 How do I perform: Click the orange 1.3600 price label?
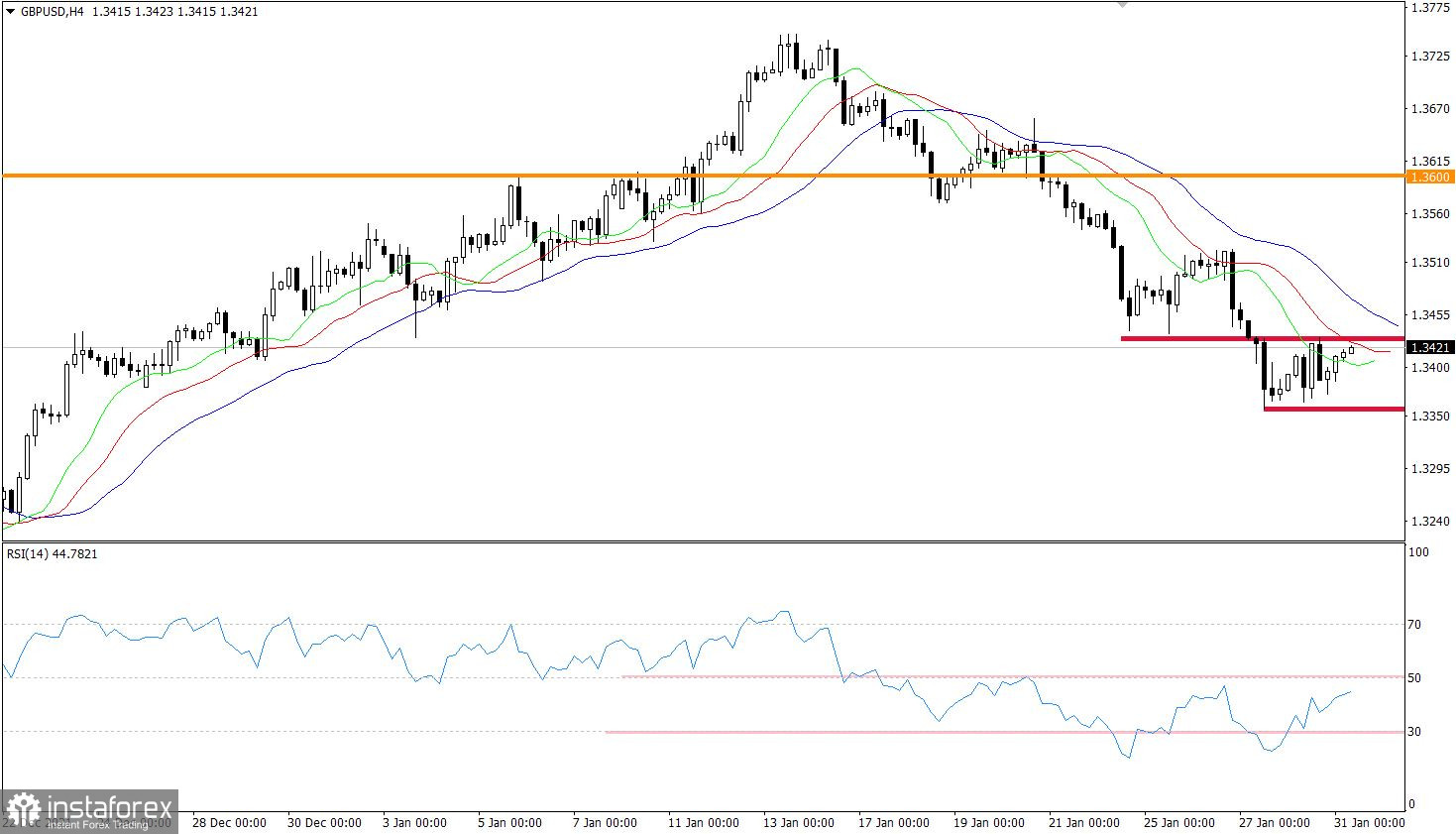(1430, 177)
